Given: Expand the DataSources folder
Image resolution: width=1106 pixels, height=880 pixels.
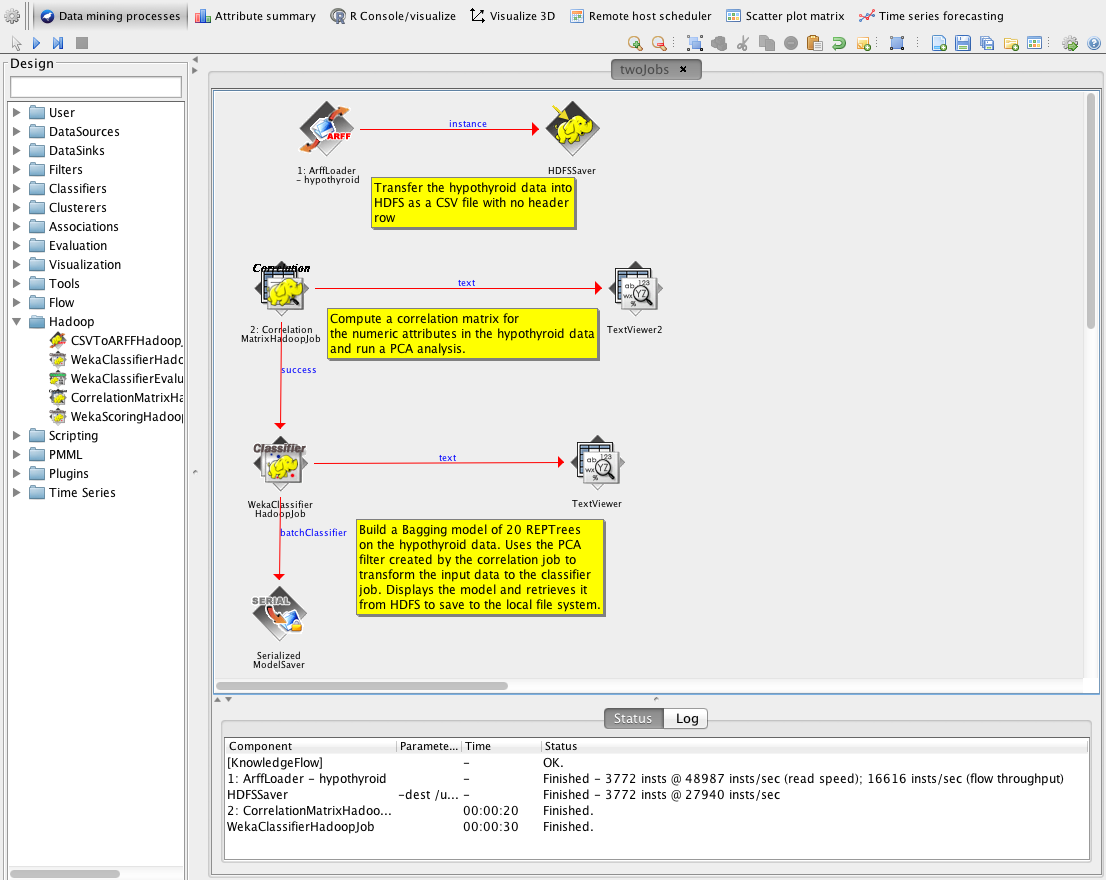Looking at the screenshot, I should [16, 131].
